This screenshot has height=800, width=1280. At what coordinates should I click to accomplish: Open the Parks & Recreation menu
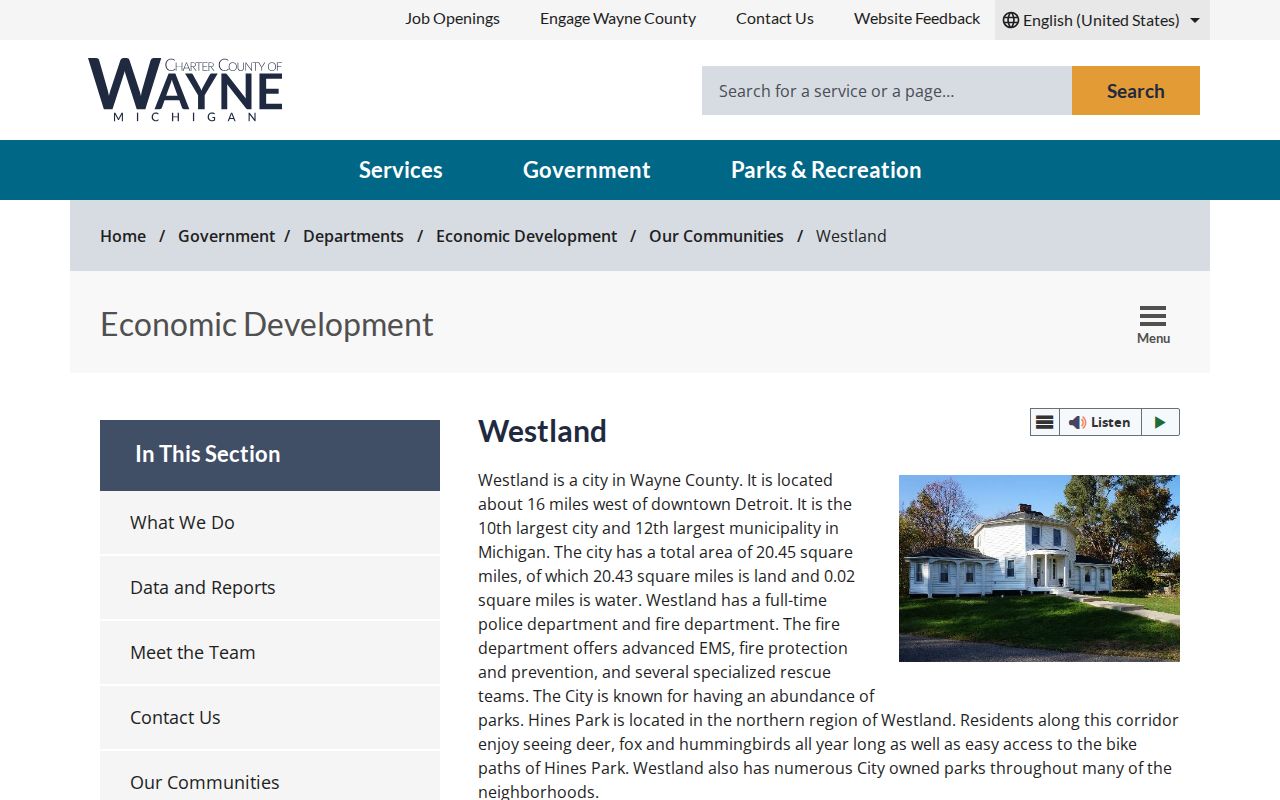point(826,170)
